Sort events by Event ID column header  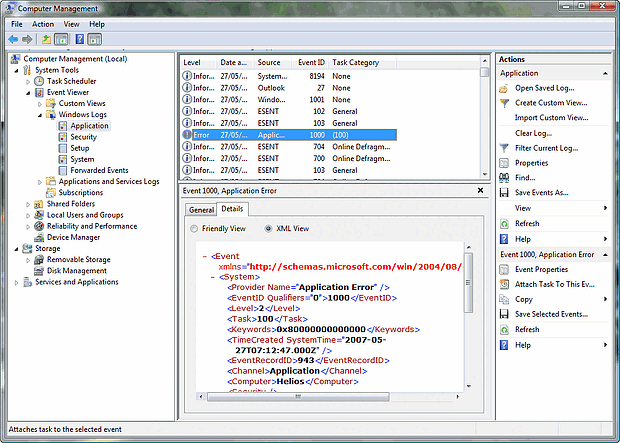click(311, 62)
